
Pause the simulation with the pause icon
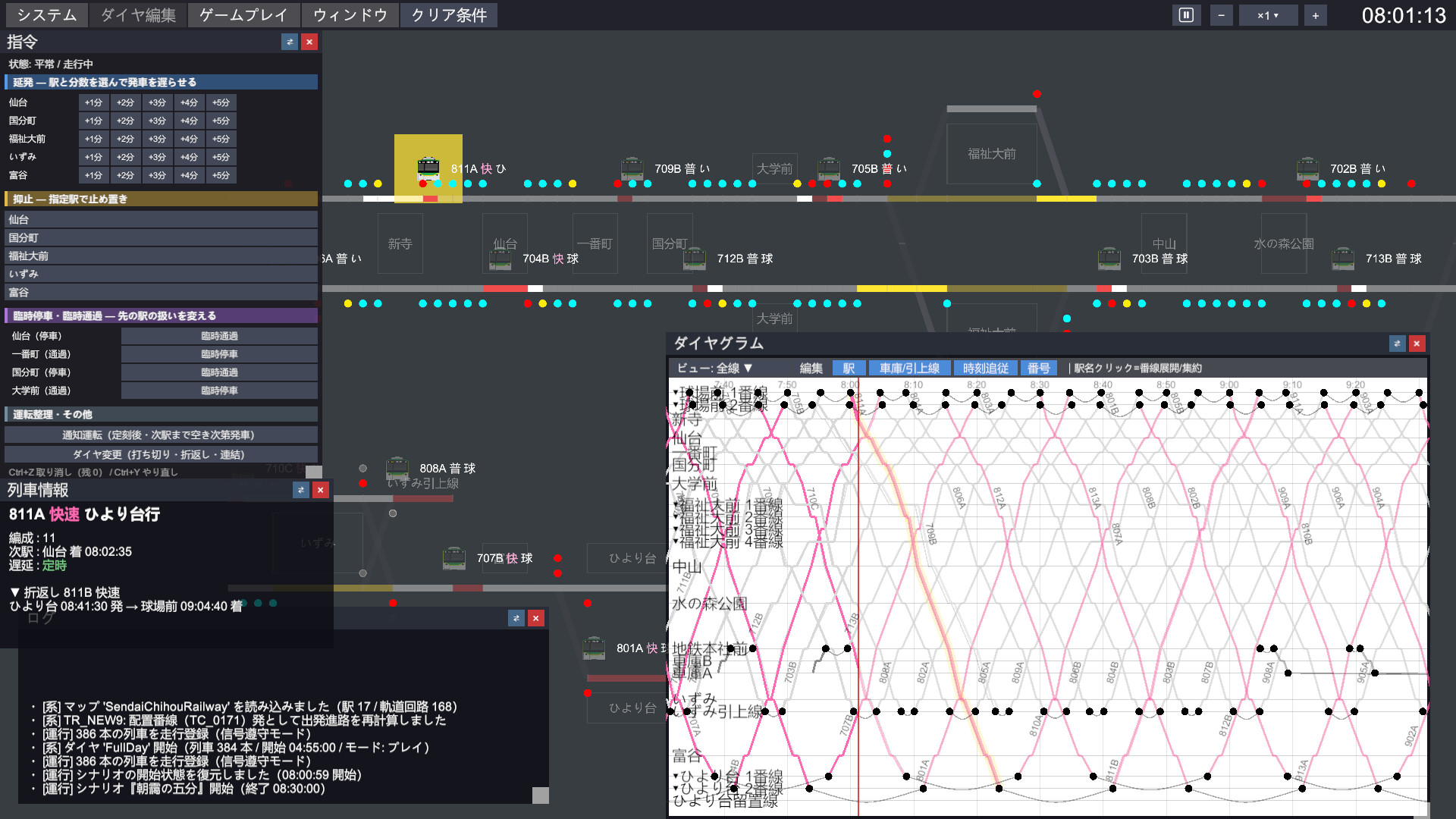[x=1186, y=15]
